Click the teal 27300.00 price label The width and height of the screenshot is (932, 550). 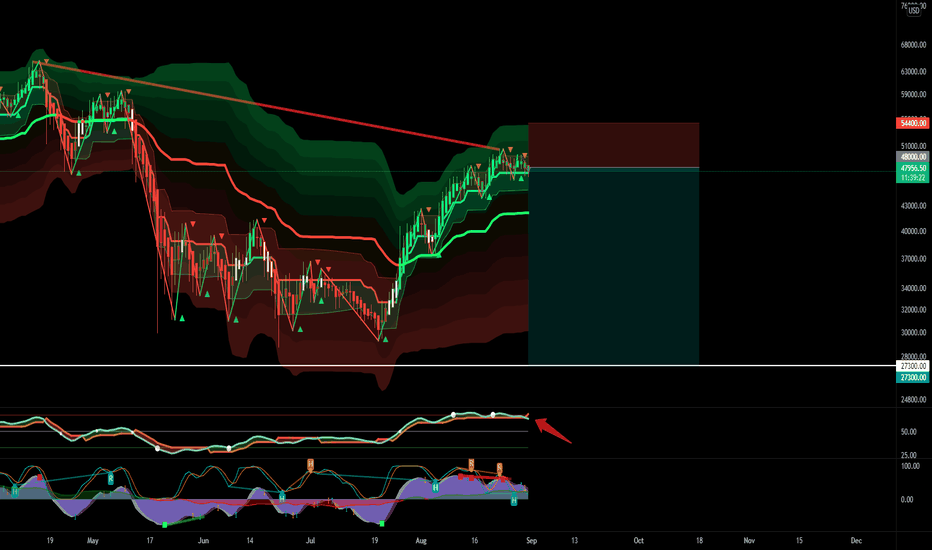[913, 378]
